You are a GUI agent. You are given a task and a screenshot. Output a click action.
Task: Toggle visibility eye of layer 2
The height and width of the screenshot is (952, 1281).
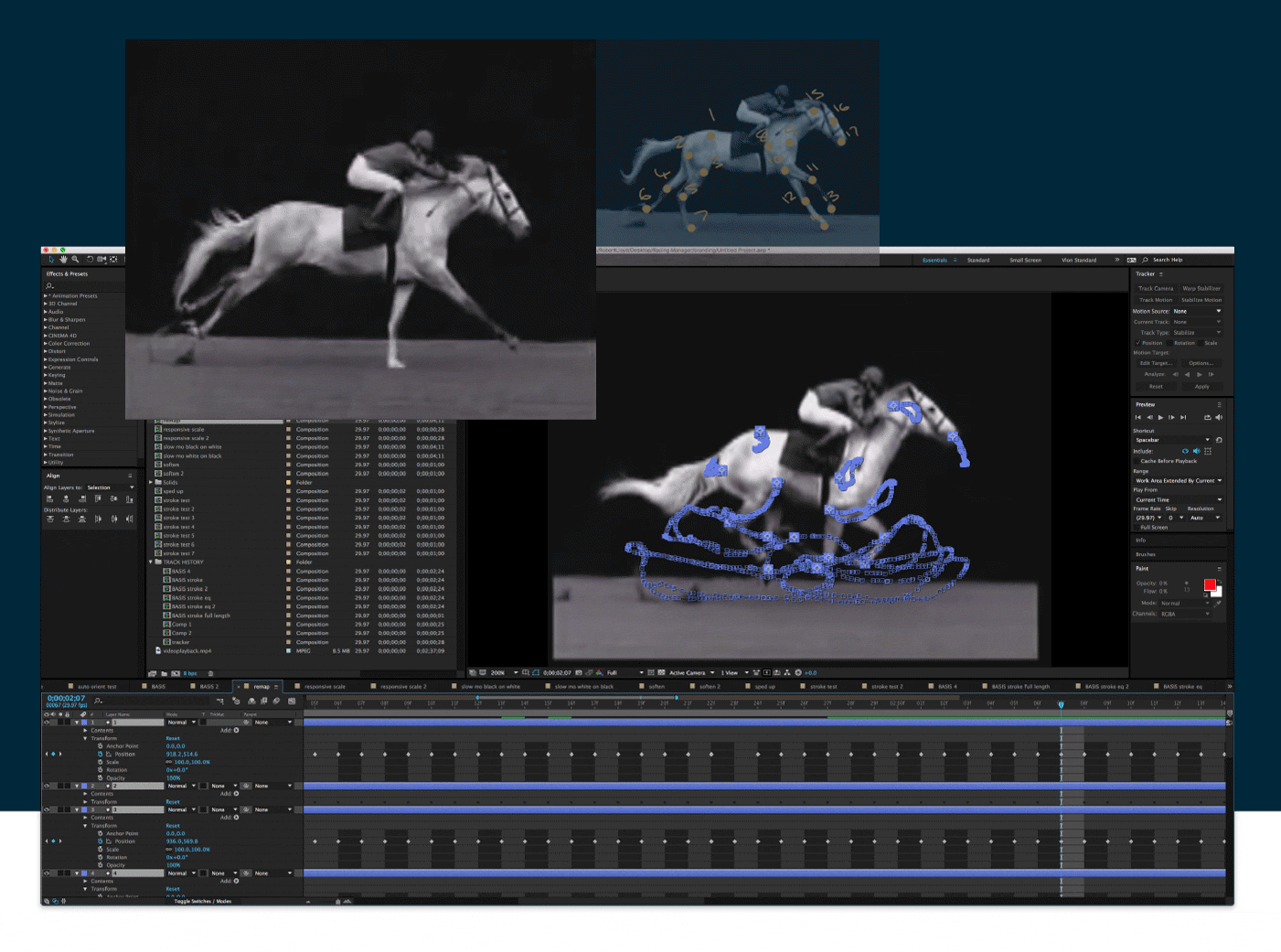[48, 786]
